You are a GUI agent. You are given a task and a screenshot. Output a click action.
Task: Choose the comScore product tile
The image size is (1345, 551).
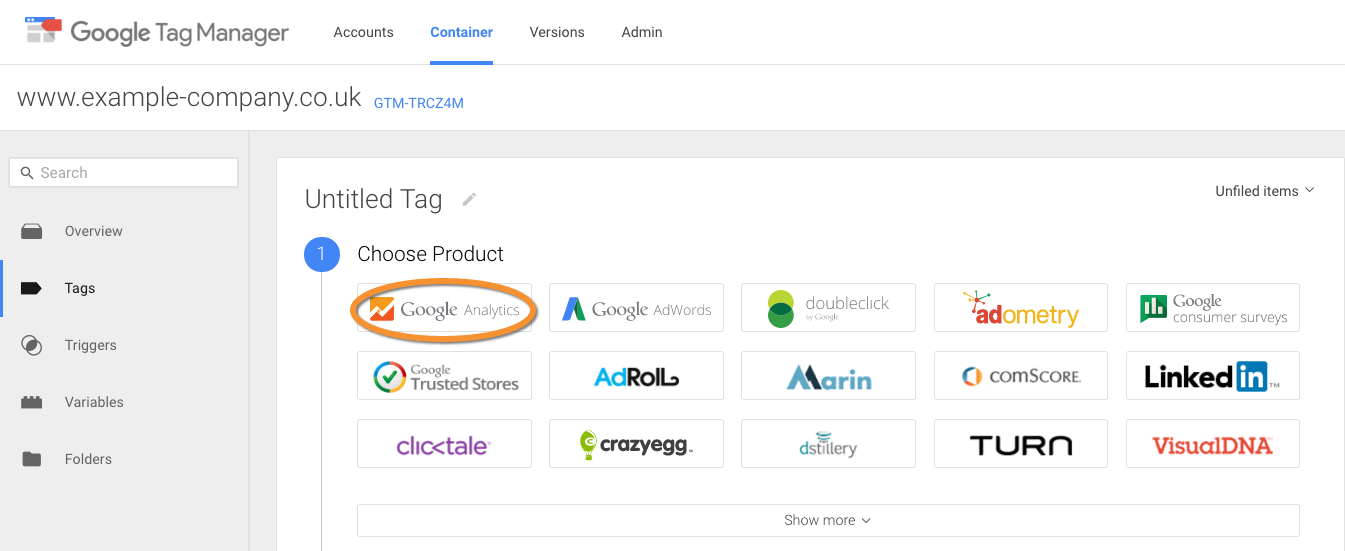[x=1020, y=376]
